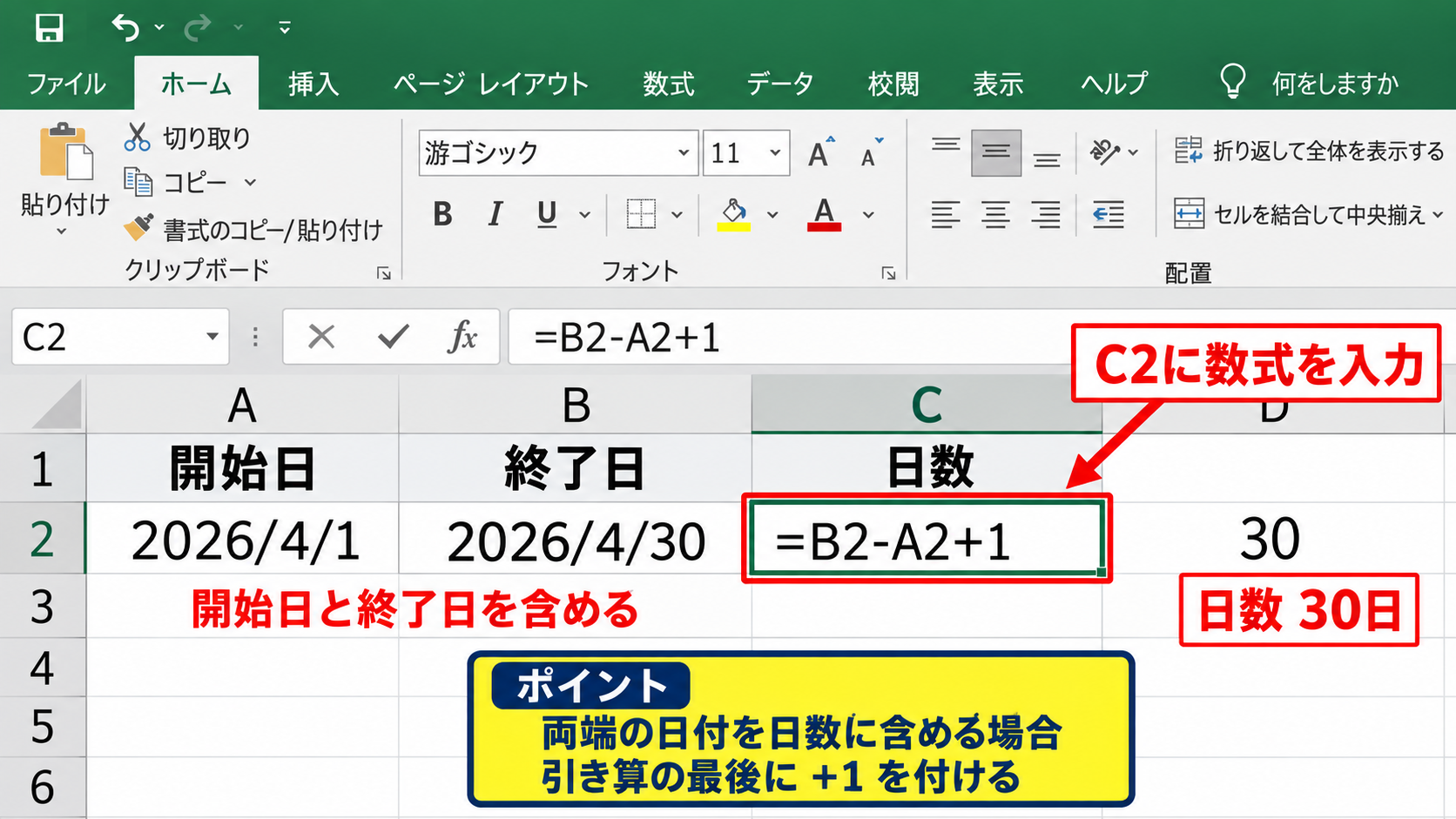Click 切り取り scissors button
Image resolution: width=1456 pixels, height=819 pixels.
click(187, 138)
